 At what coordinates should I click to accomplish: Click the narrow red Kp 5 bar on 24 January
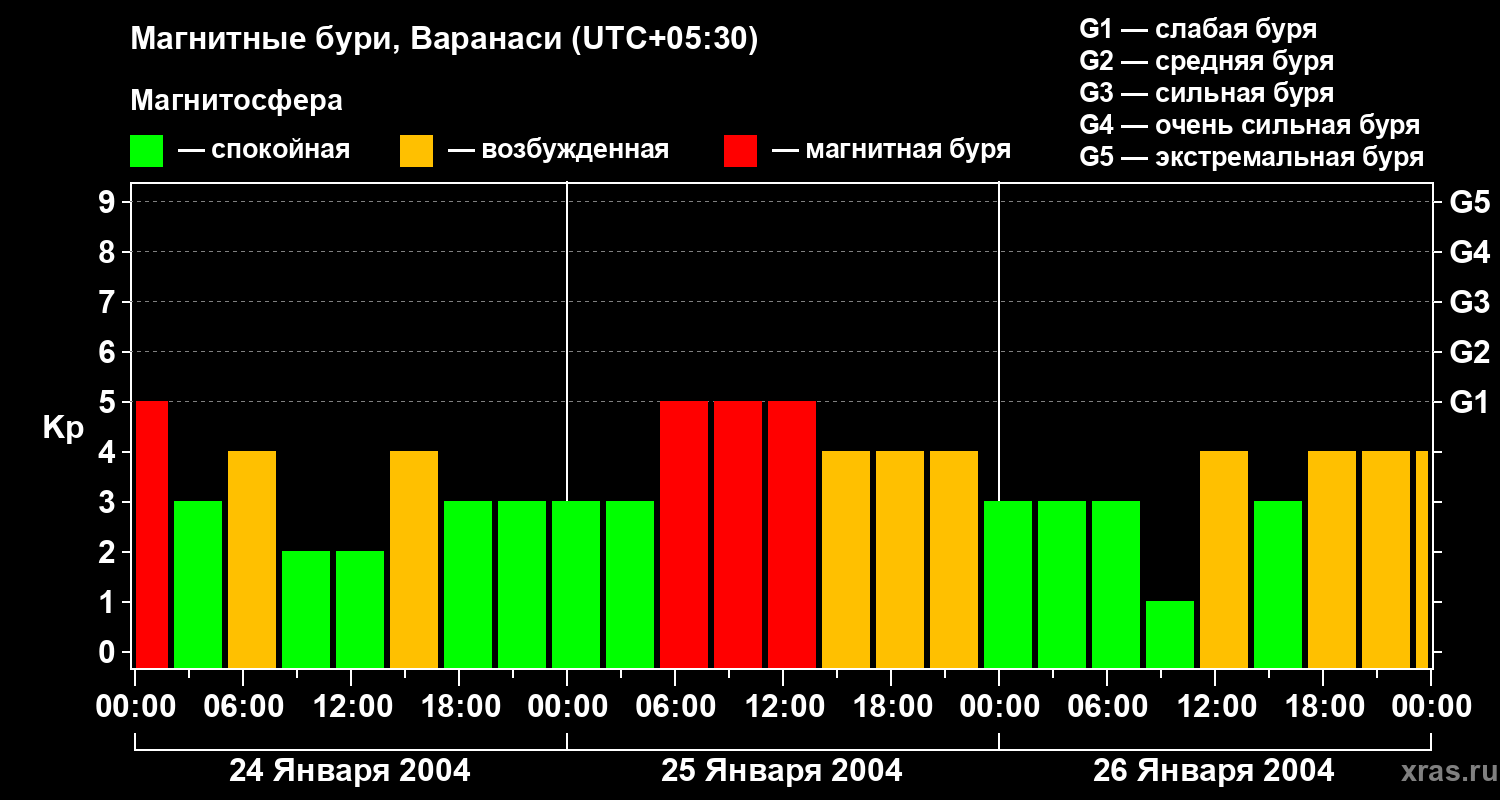(152, 534)
